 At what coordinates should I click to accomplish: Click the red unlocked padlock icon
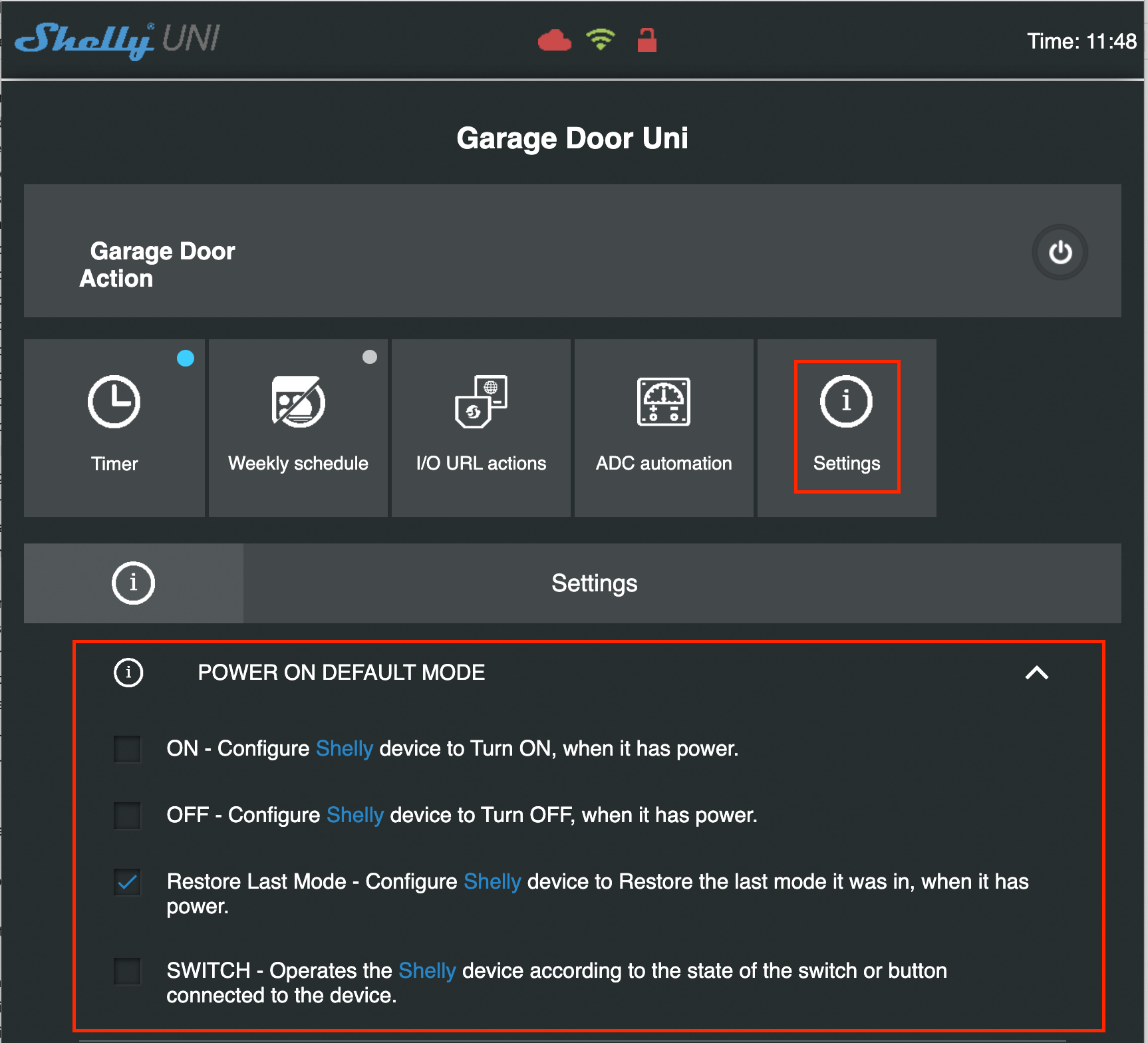point(646,40)
